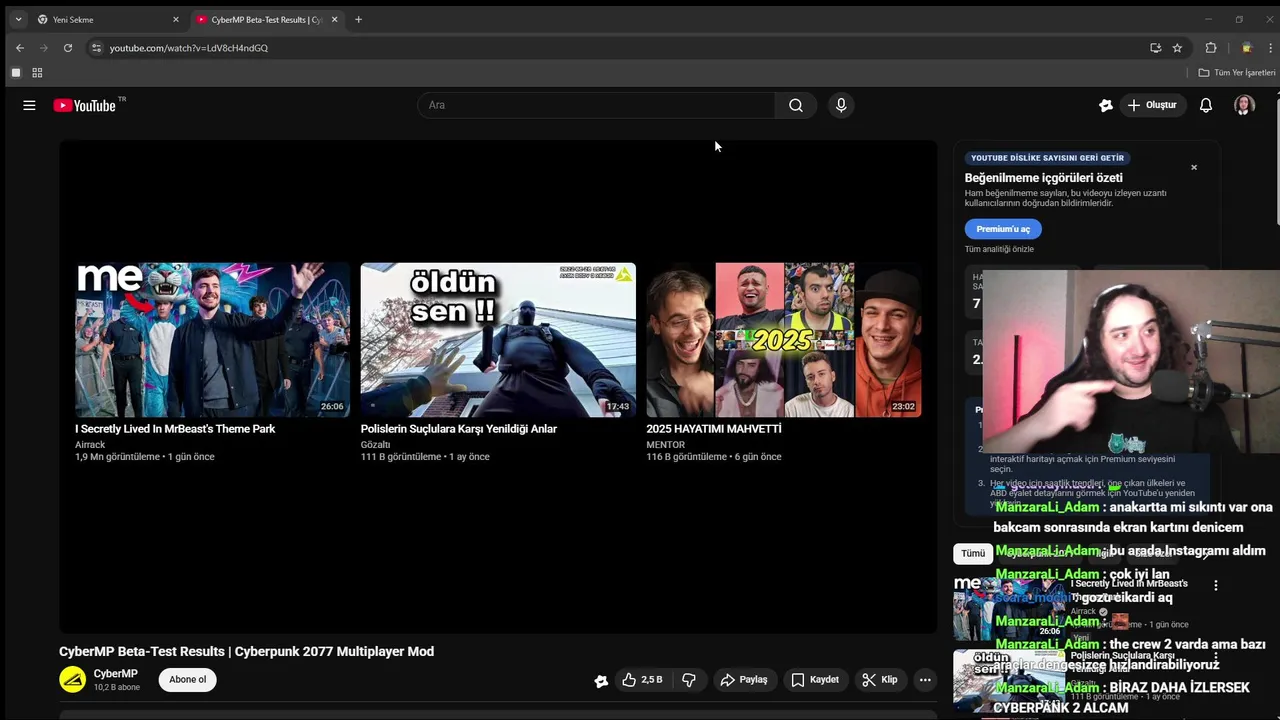Click the Return Dislike extension icon near like
This screenshot has width=1280, height=720.
coord(601,680)
